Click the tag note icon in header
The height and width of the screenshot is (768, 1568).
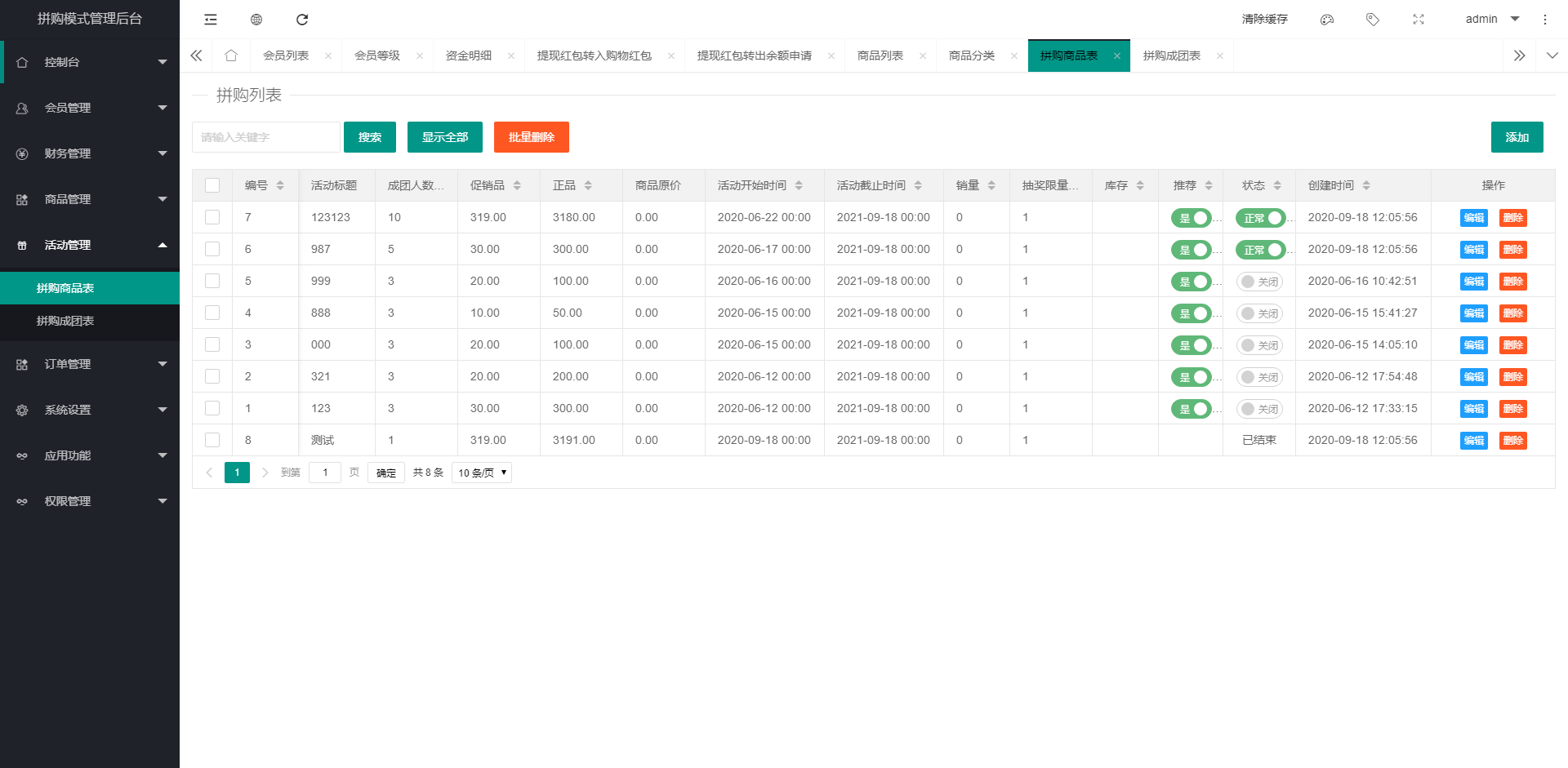[1373, 20]
